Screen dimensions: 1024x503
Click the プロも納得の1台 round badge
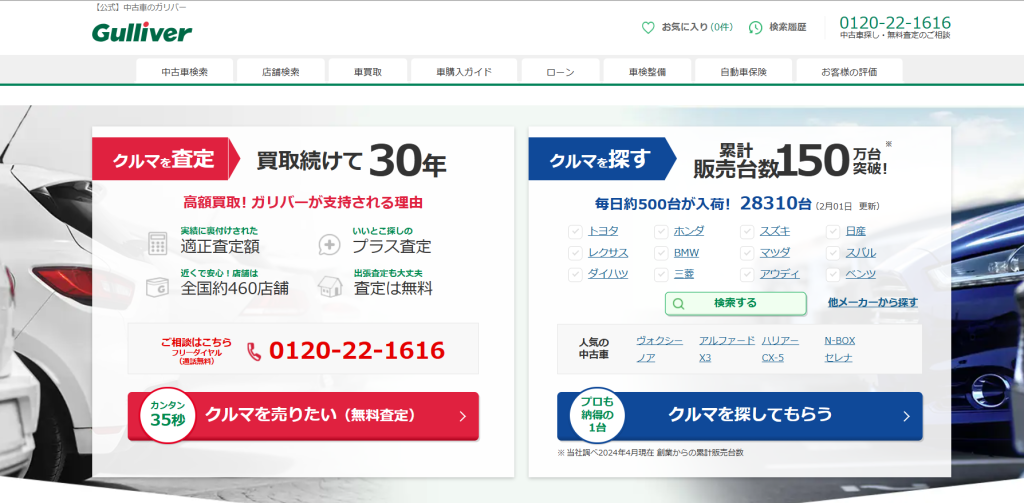point(597,415)
